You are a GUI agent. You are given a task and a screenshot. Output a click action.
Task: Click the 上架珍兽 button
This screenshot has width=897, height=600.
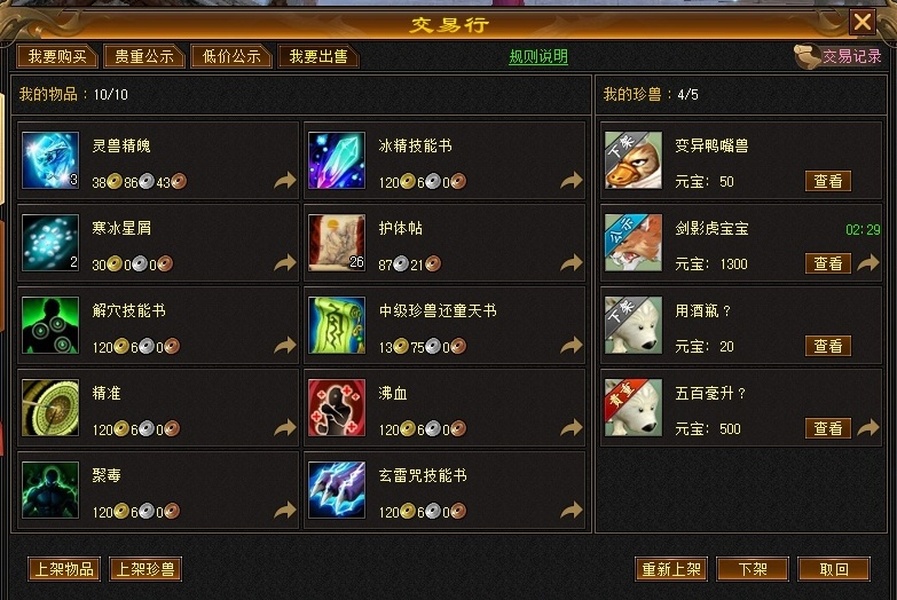coord(145,569)
